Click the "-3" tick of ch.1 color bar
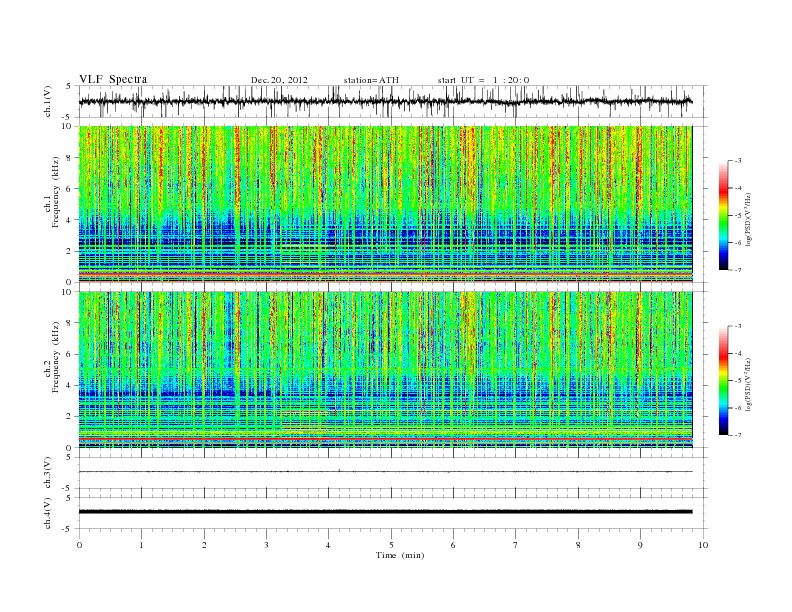The height and width of the screenshot is (612, 792). coord(738,161)
